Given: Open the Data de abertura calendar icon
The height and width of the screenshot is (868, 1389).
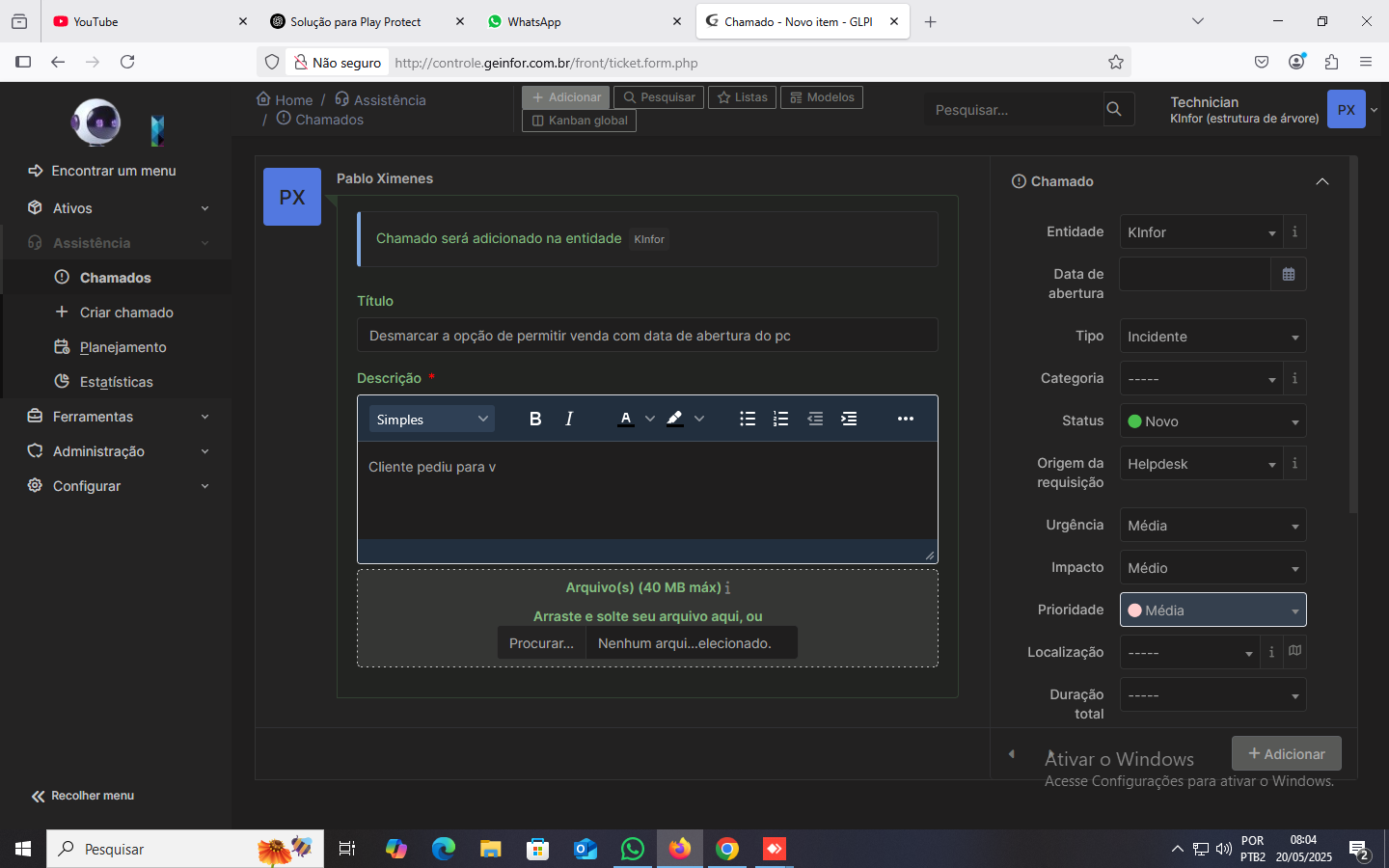Looking at the screenshot, I should point(1289,275).
